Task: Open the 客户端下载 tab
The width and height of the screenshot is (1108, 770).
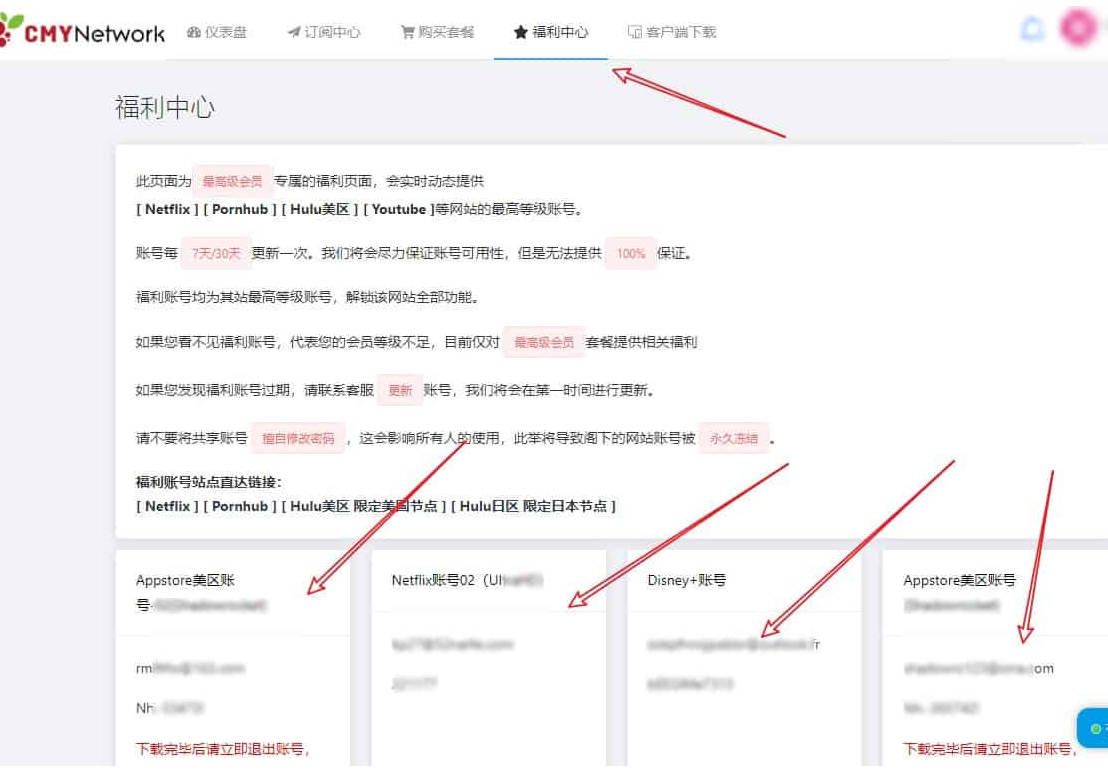Action: coord(672,32)
